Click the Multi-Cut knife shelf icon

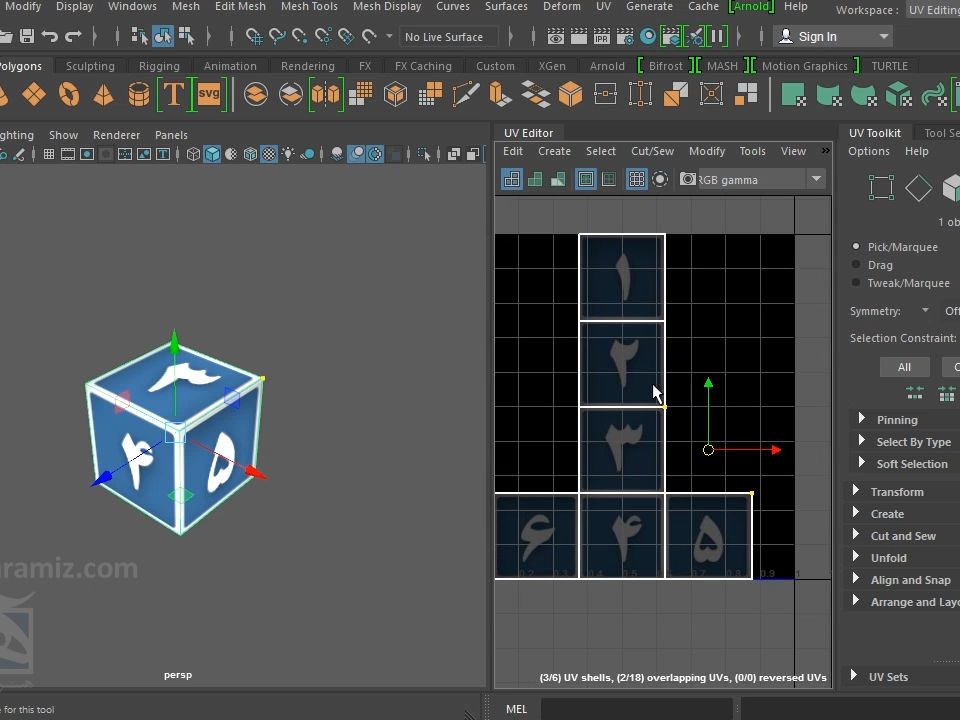coord(465,94)
